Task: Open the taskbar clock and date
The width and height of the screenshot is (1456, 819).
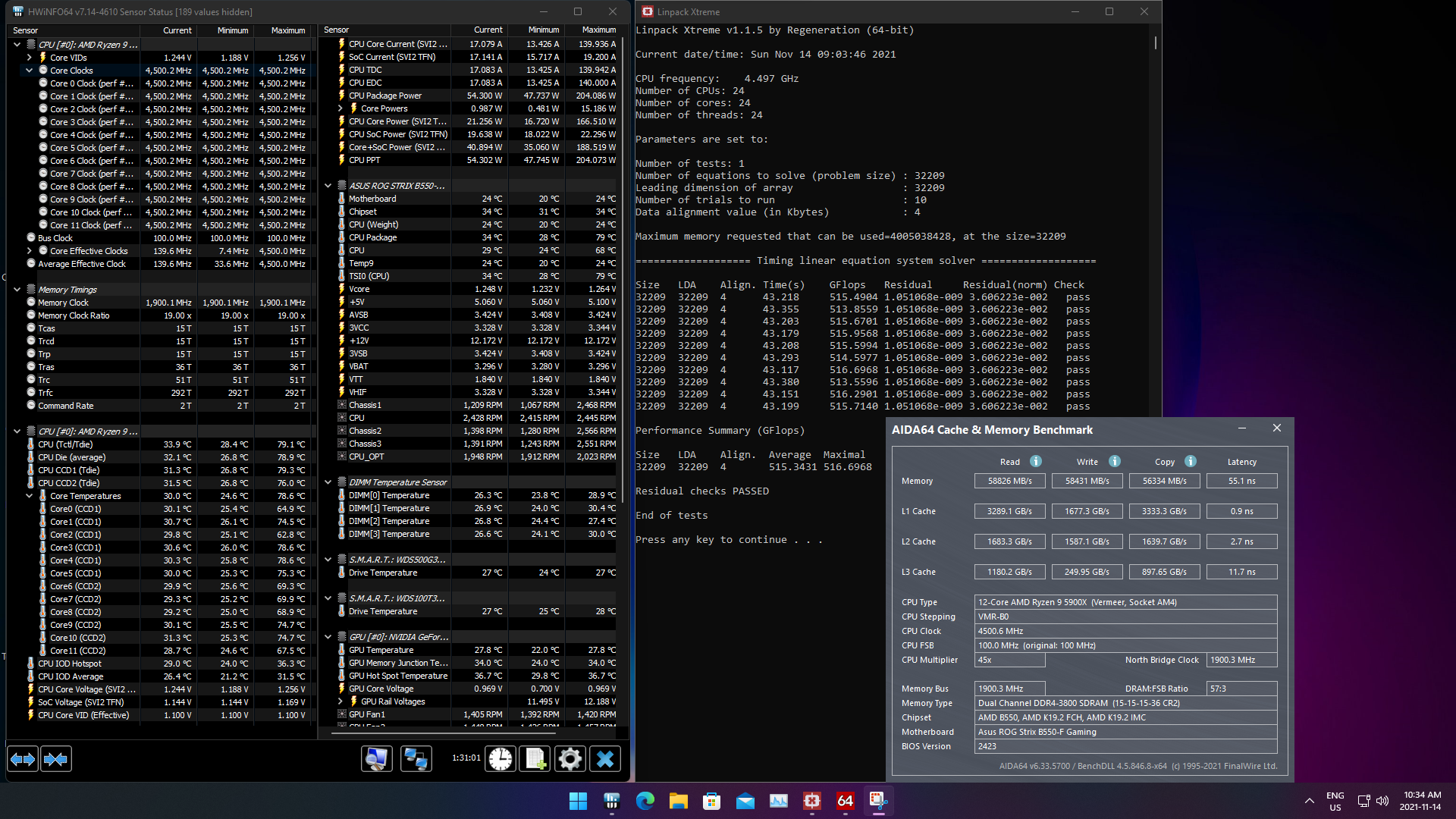Action: coord(1420,801)
